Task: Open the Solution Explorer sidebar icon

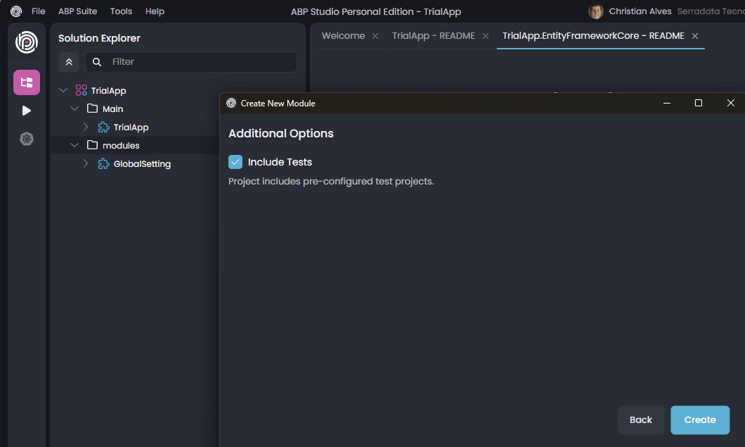Action: pos(27,82)
